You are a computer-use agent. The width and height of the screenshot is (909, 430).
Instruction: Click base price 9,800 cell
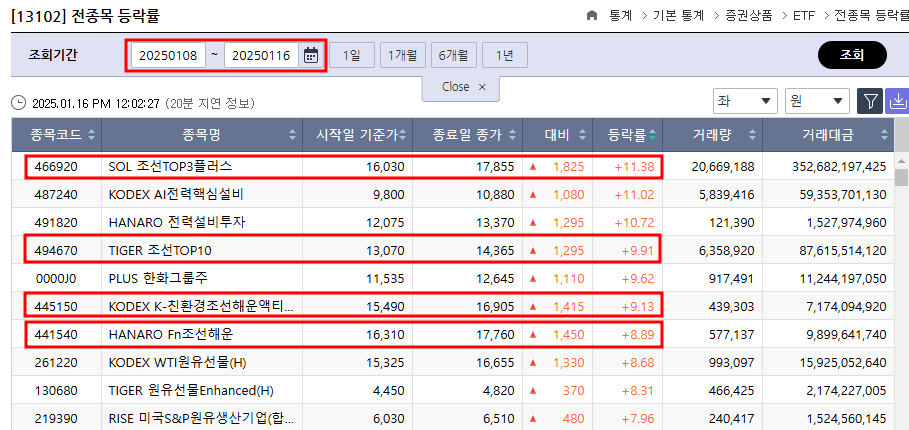(x=388, y=195)
